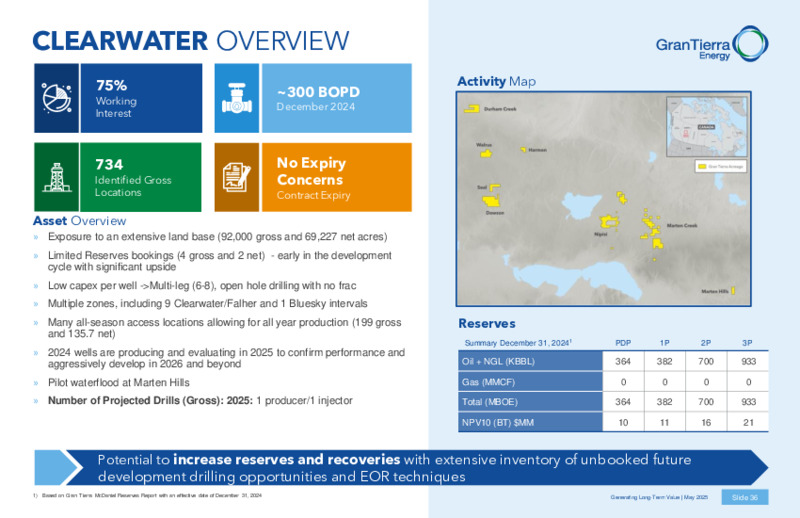Click the Canada inset map thumbnail
800x518 pixels.
pos(707,127)
